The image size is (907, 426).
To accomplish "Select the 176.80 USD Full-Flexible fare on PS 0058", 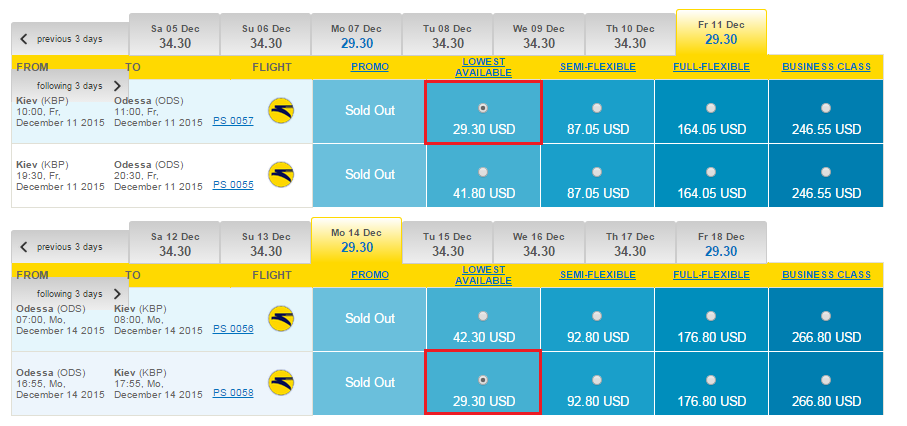I will (711, 380).
